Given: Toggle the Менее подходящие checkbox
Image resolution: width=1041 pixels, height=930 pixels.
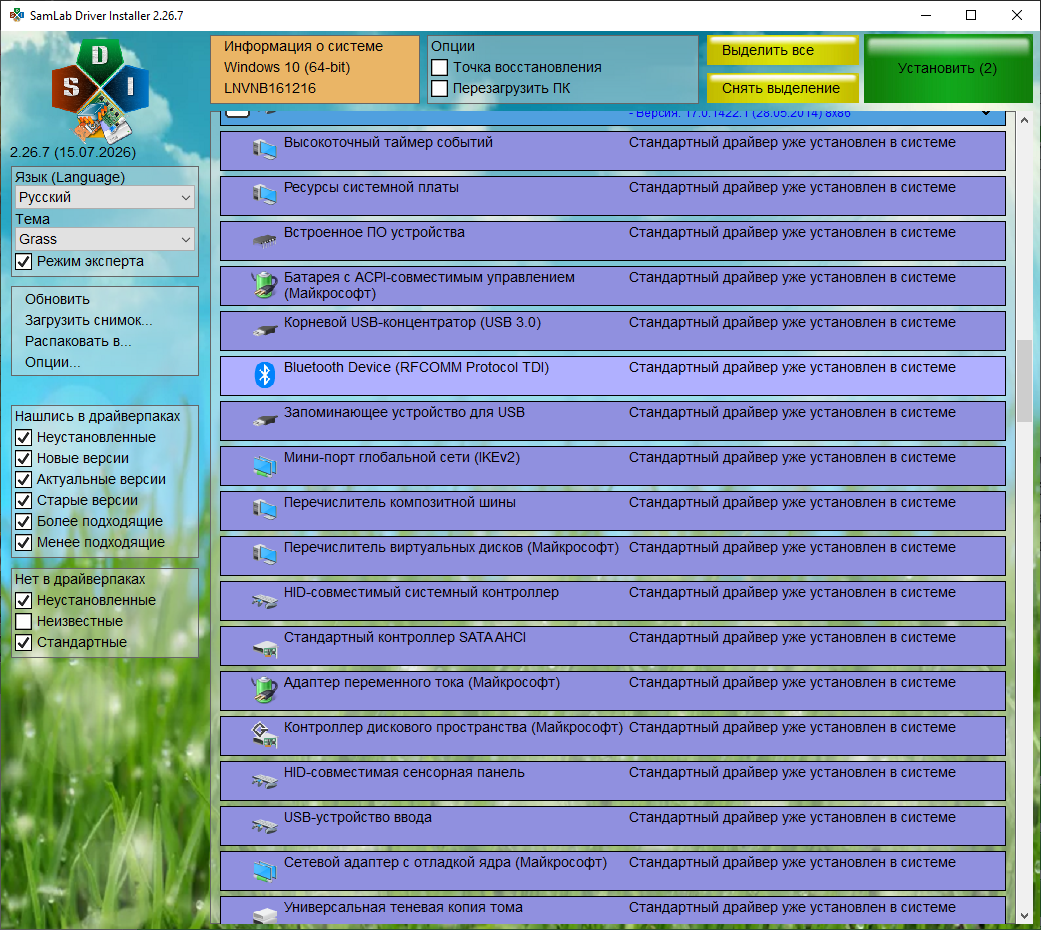Looking at the screenshot, I should 24,542.
